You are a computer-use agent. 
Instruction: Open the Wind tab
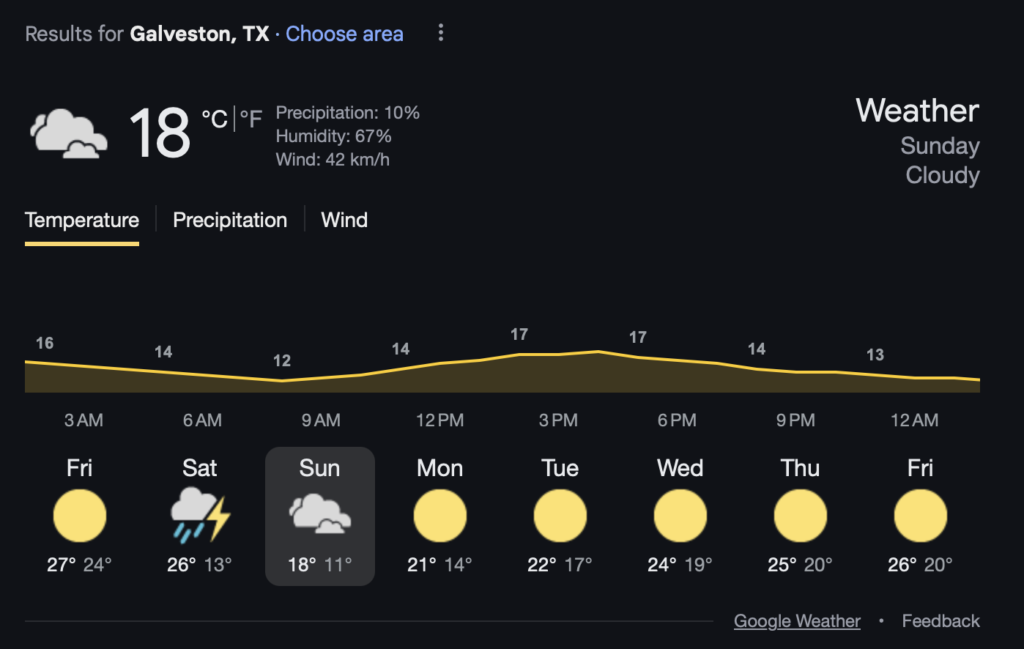[x=344, y=220]
